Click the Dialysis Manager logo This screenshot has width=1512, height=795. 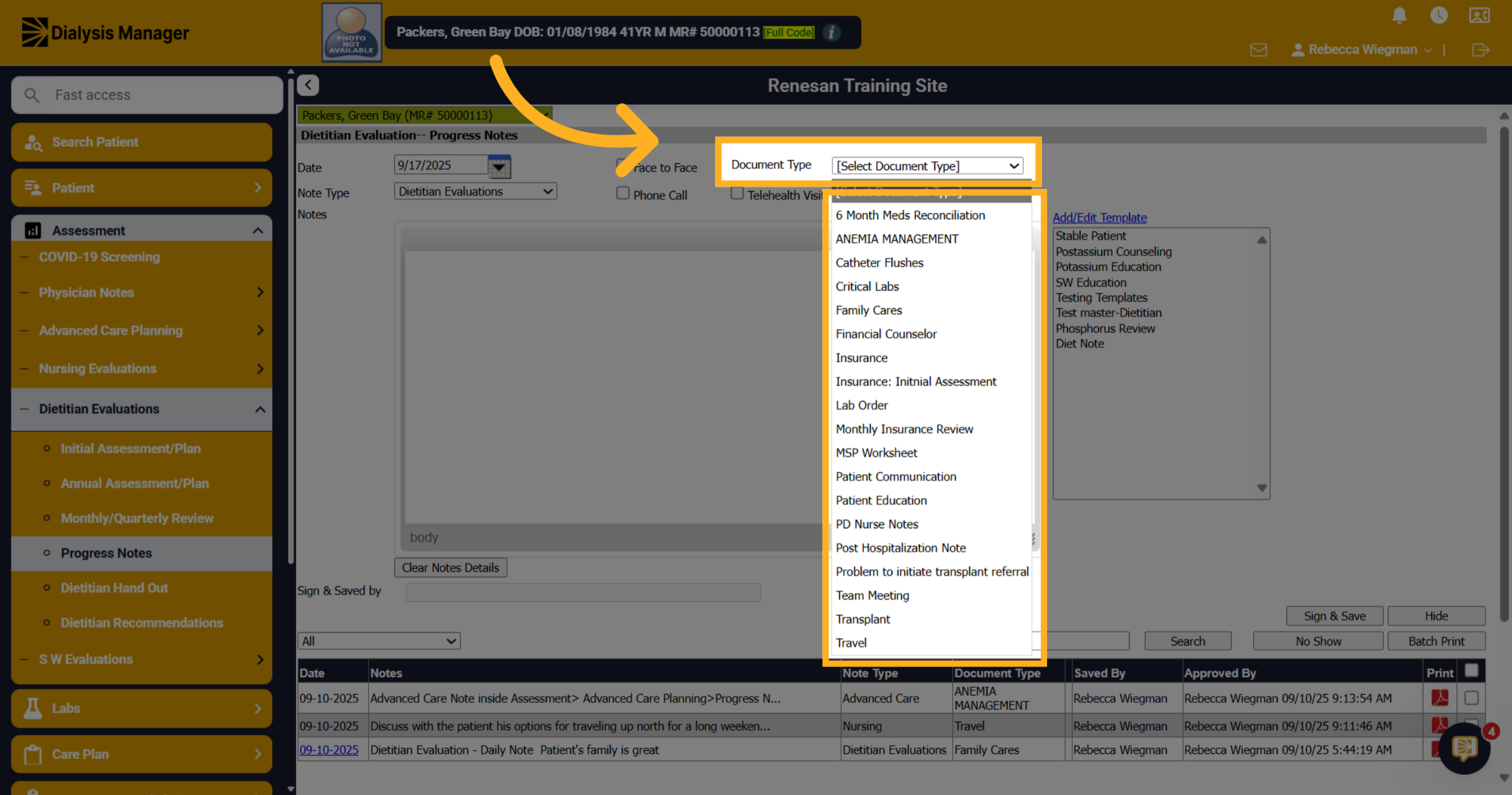(105, 32)
